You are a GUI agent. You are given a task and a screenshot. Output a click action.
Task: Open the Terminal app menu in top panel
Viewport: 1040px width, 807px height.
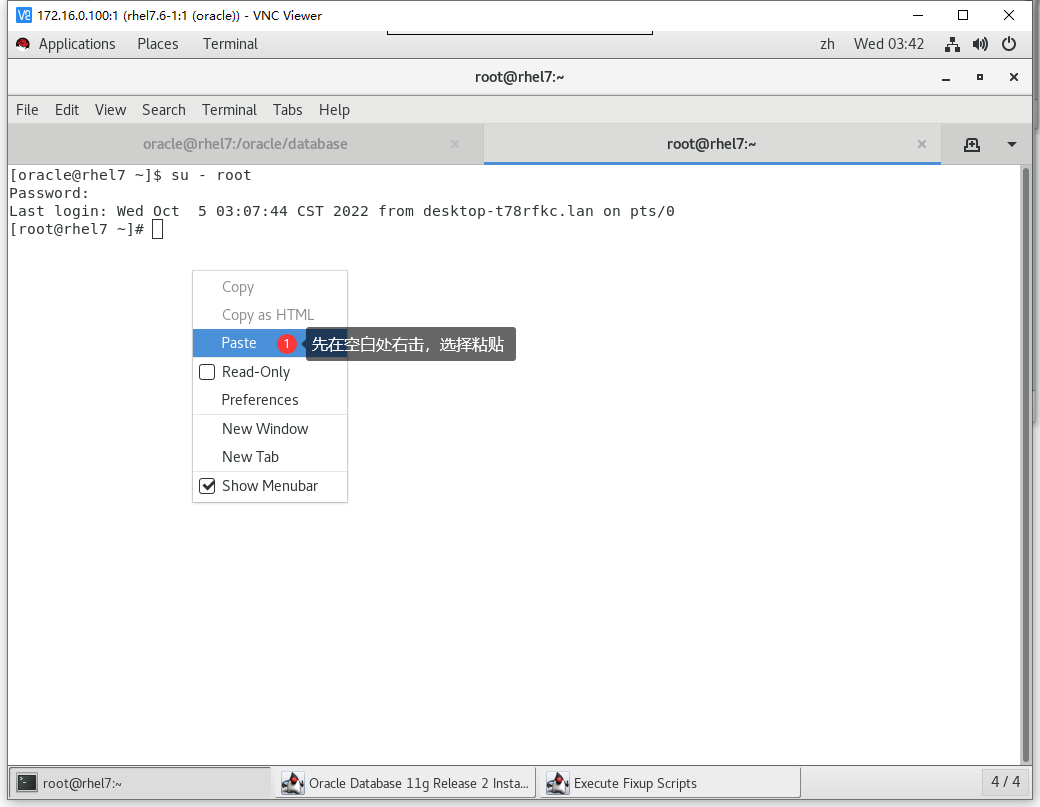pyautogui.click(x=230, y=44)
